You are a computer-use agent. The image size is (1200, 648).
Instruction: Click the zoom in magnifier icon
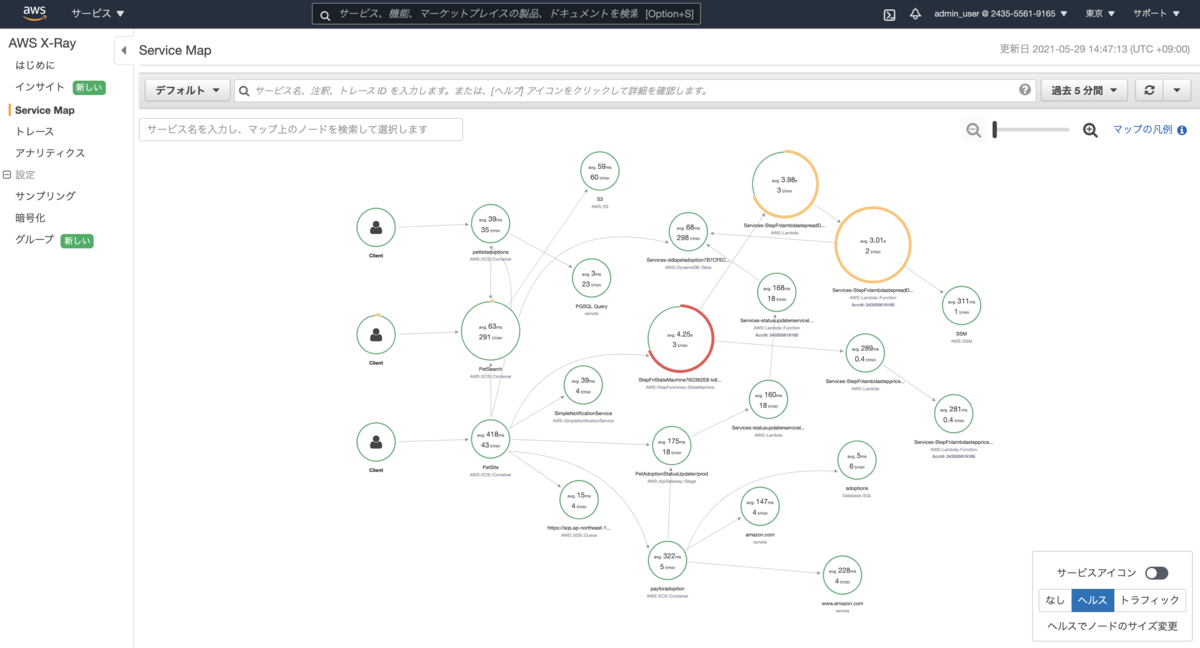(x=1091, y=130)
